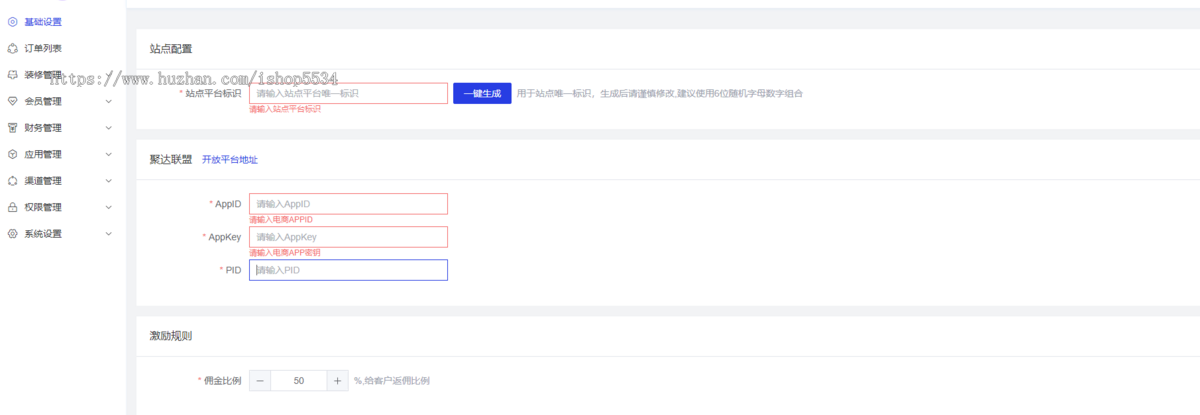Focus the AppID input field

(348, 204)
